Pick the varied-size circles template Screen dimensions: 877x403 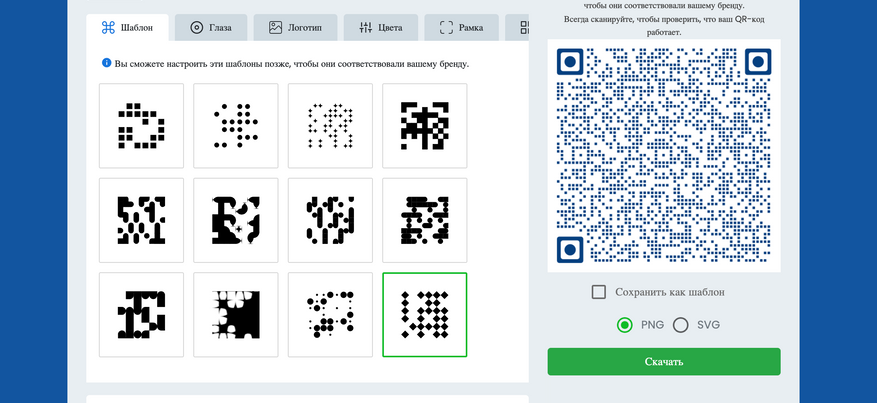(x=331, y=315)
